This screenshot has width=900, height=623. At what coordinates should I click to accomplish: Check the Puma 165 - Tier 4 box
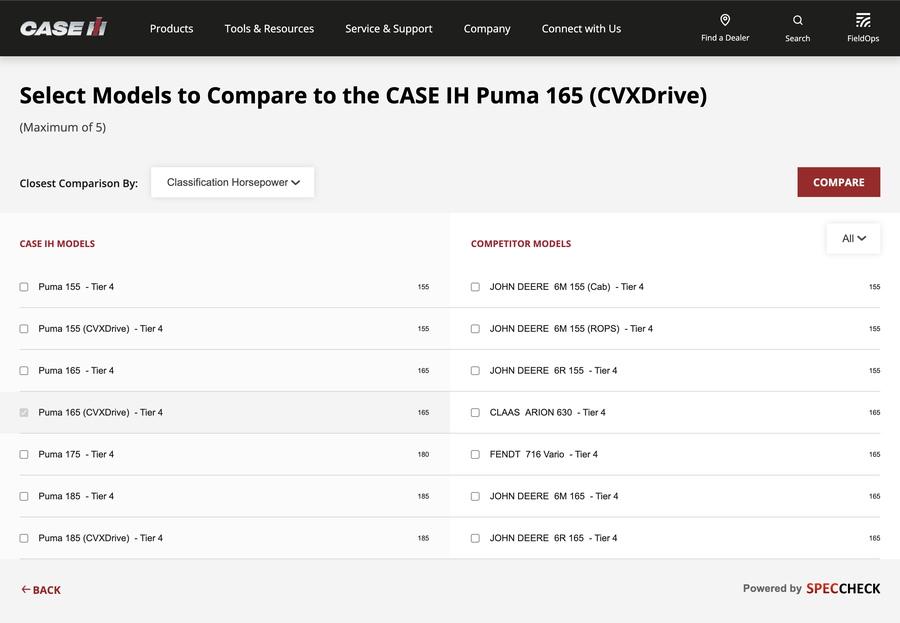[x=24, y=370]
